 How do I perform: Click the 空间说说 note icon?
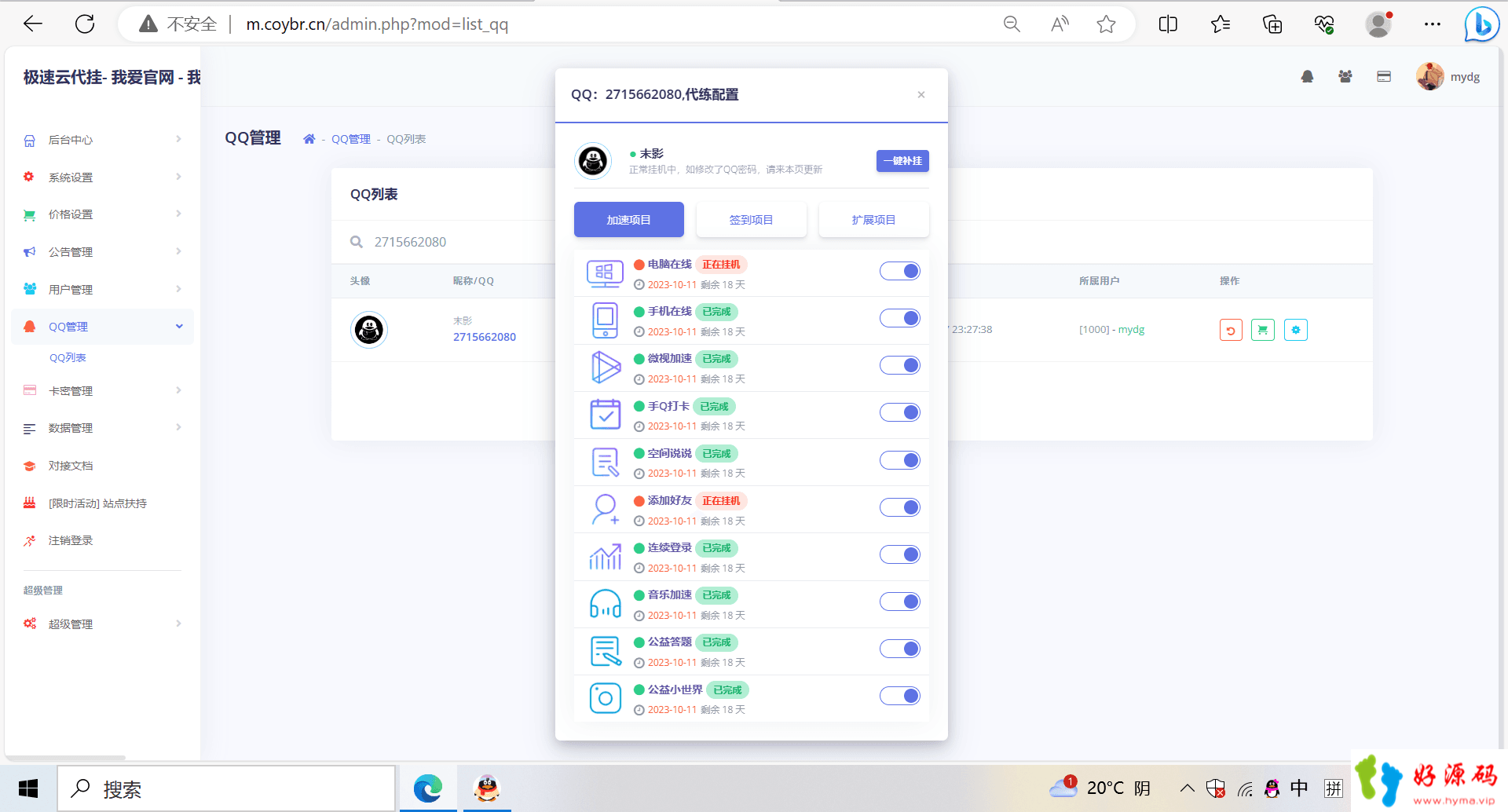pos(606,462)
